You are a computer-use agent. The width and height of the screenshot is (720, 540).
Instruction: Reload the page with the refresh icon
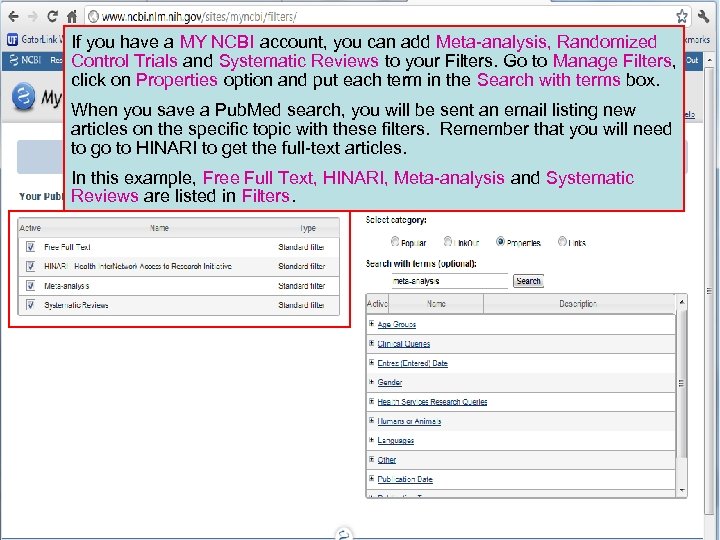click(52, 17)
